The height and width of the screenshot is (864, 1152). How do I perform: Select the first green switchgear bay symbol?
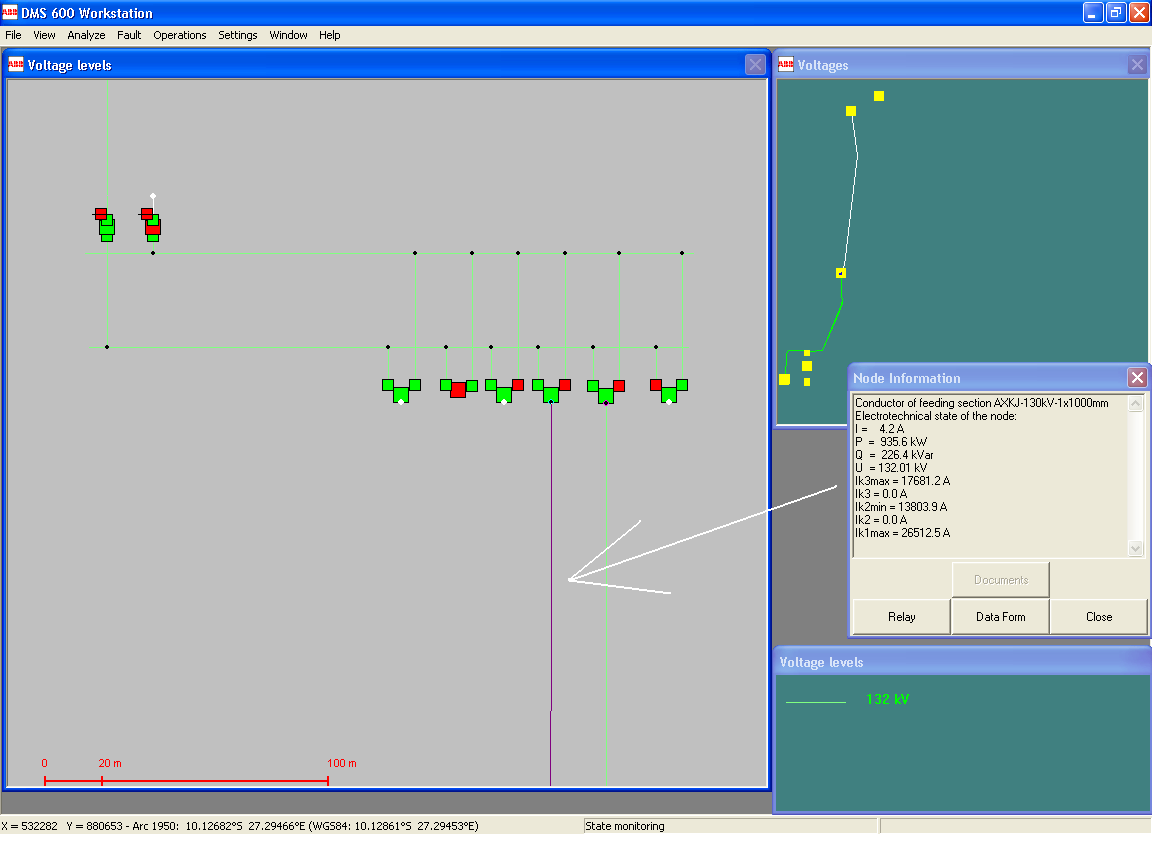coord(401,390)
